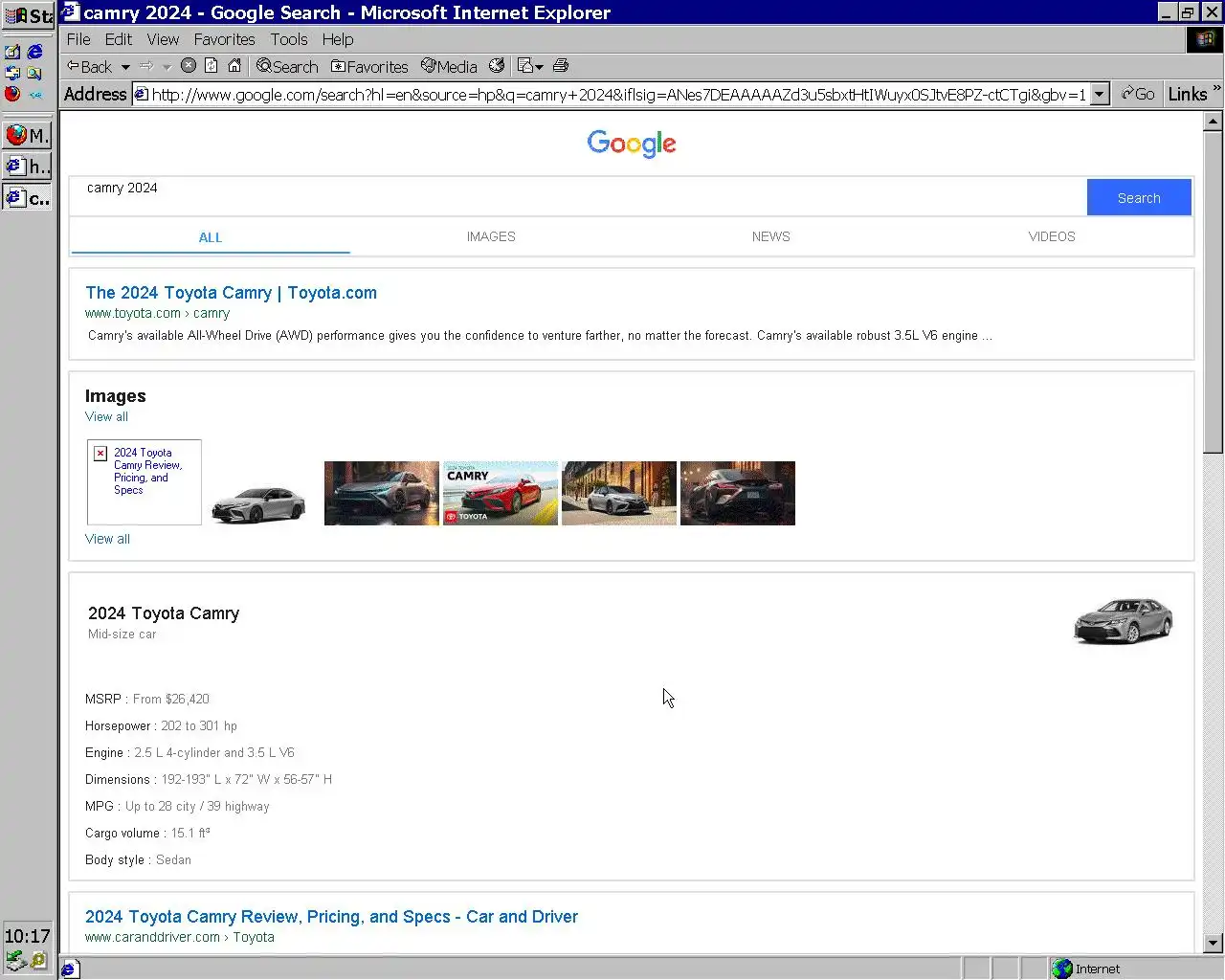Open the dark rear-view Camry thumbnail

[x=738, y=493]
